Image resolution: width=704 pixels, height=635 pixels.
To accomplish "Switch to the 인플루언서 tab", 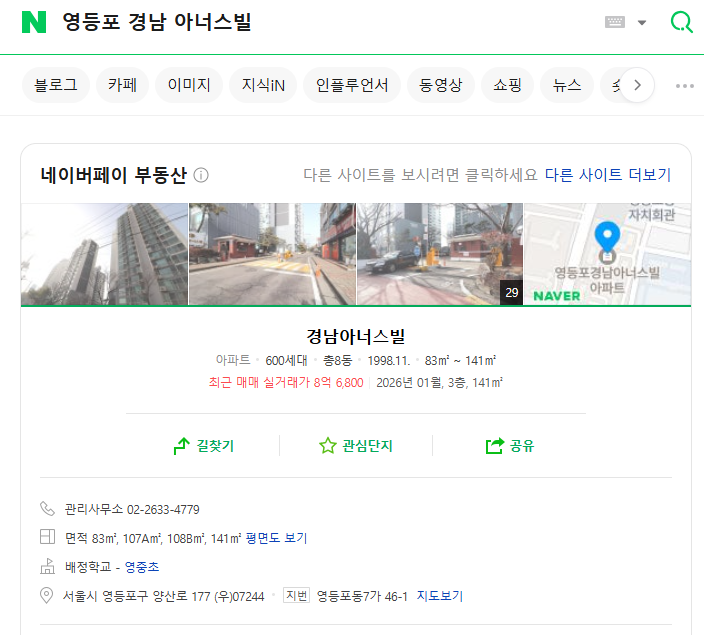I will point(352,85).
